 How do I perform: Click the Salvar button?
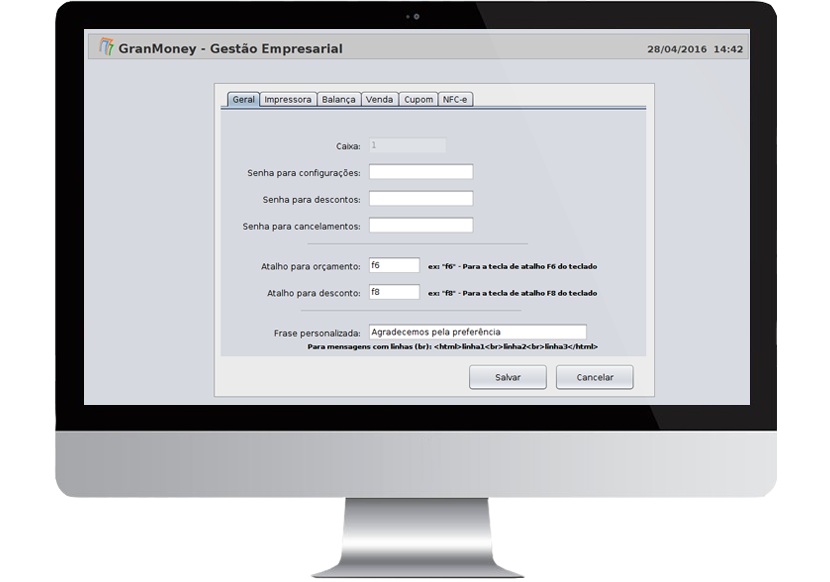(508, 377)
